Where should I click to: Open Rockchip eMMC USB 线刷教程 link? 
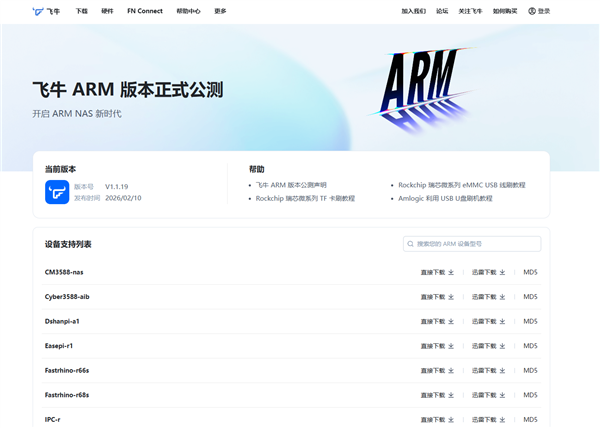pyautogui.click(x=462, y=185)
